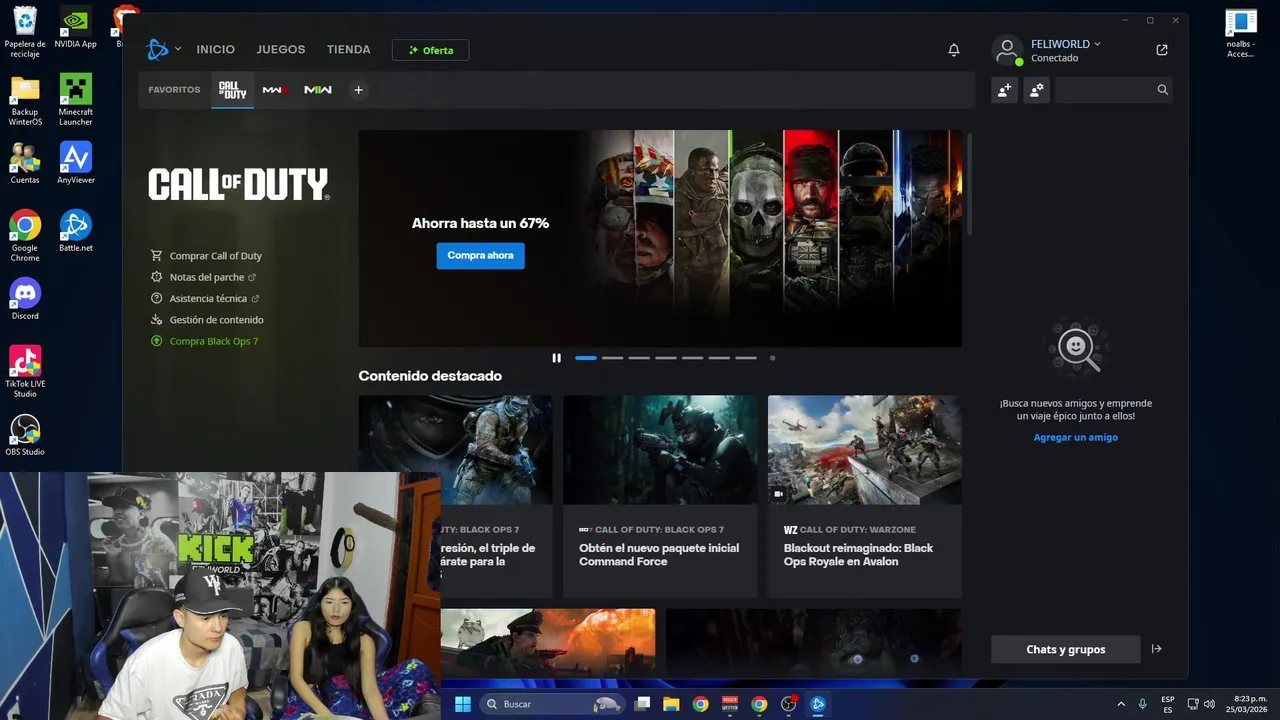
Task: Open the JUEGOS tab
Action: tap(281, 49)
